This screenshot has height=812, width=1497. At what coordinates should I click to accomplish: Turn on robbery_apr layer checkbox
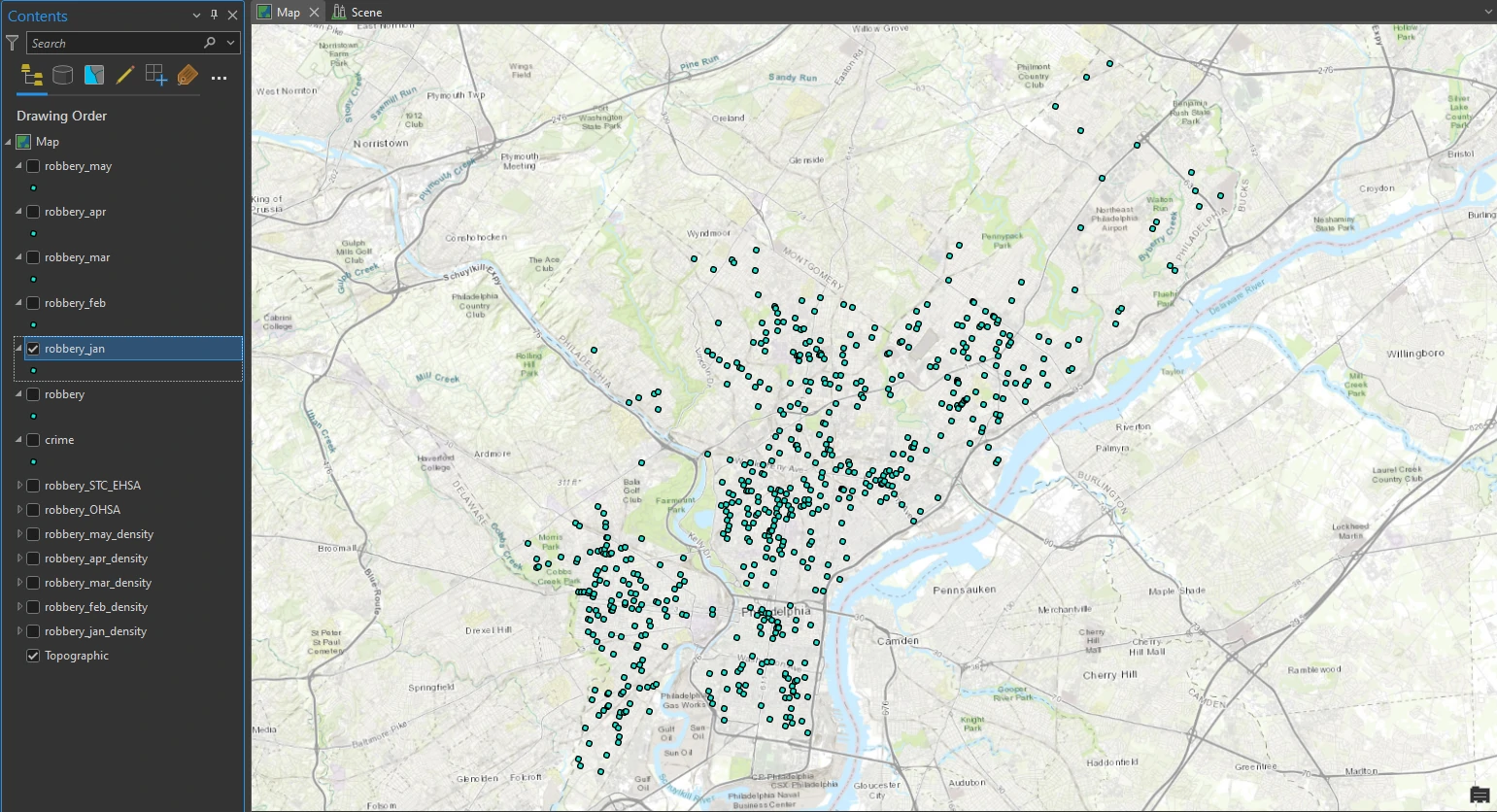click(33, 212)
